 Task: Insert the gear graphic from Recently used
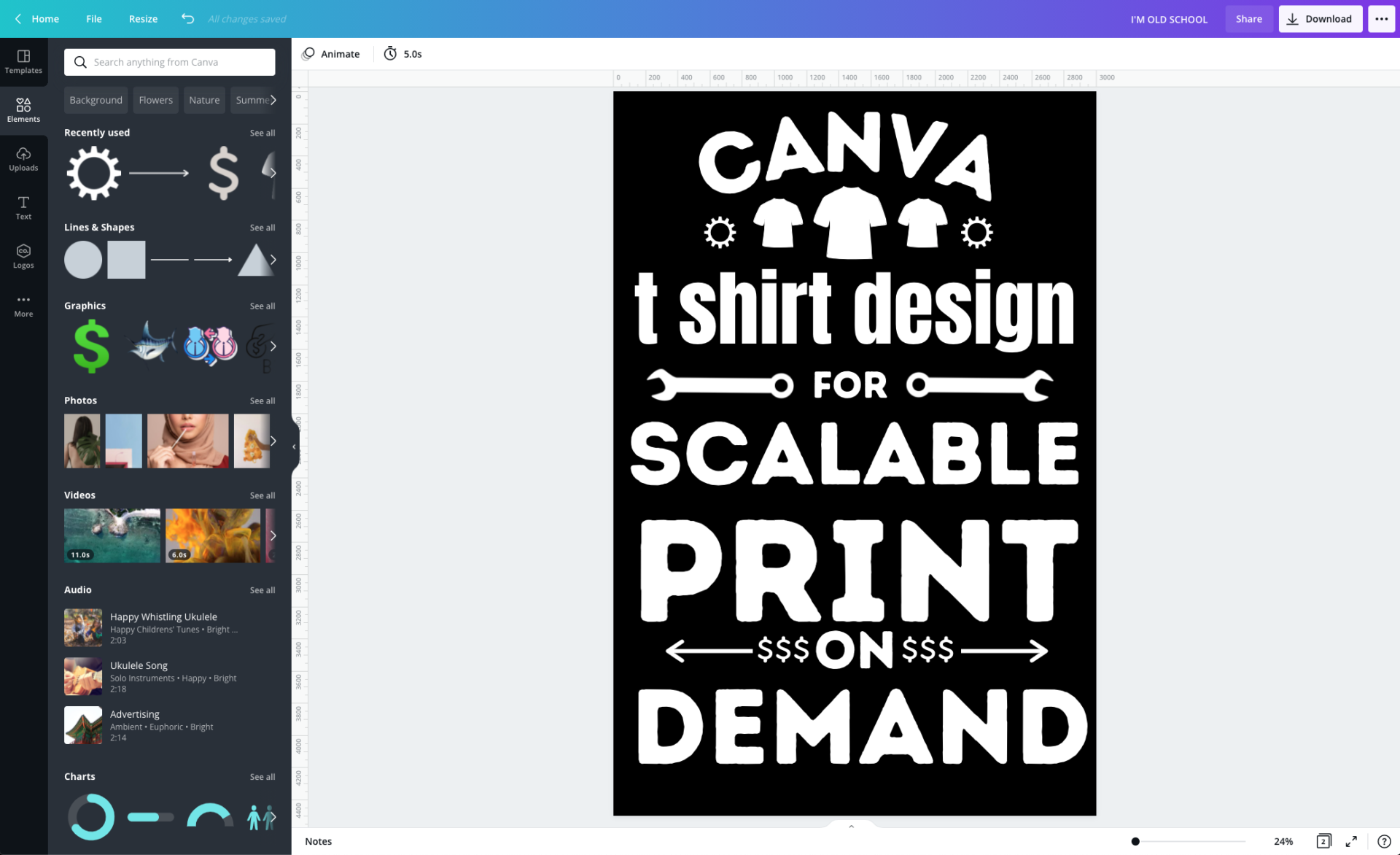(93, 173)
